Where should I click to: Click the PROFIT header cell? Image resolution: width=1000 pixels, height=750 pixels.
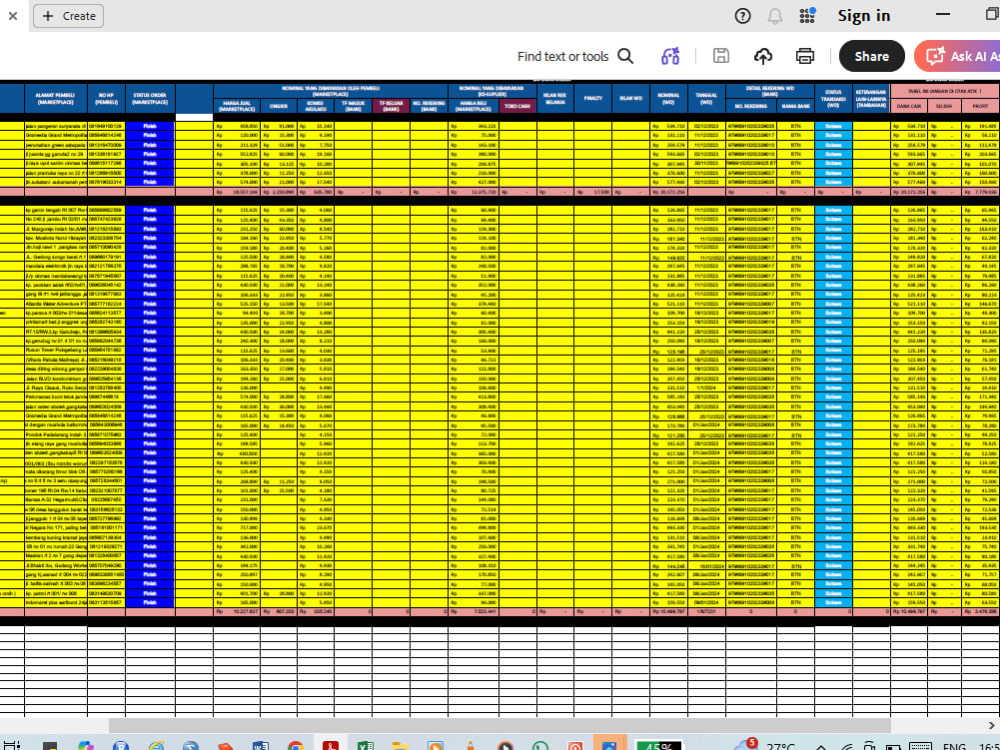coord(980,107)
